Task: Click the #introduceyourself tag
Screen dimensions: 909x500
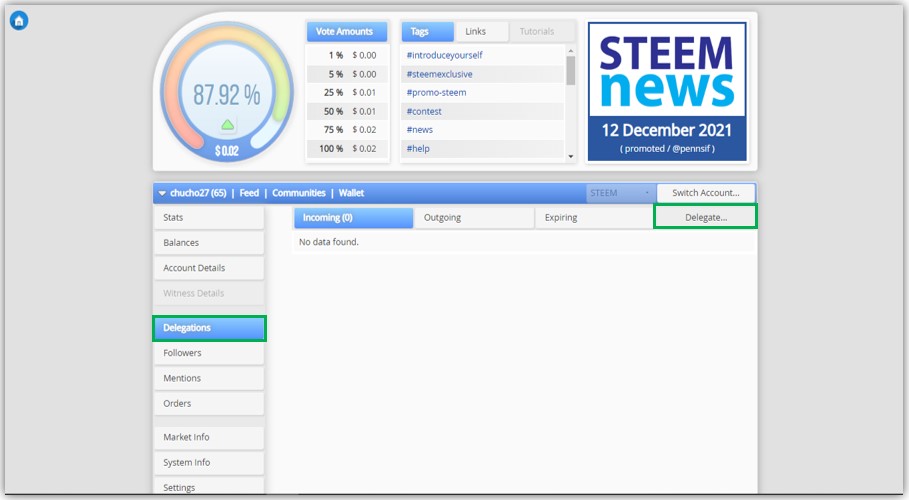Action: pos(444,55)
